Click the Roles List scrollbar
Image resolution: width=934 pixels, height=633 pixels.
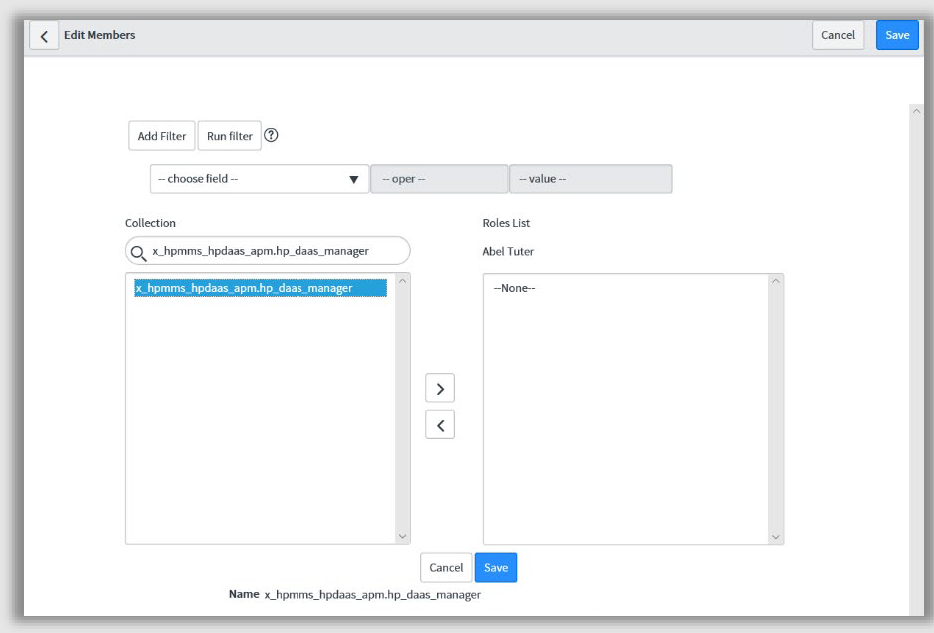tap(776, 408)
